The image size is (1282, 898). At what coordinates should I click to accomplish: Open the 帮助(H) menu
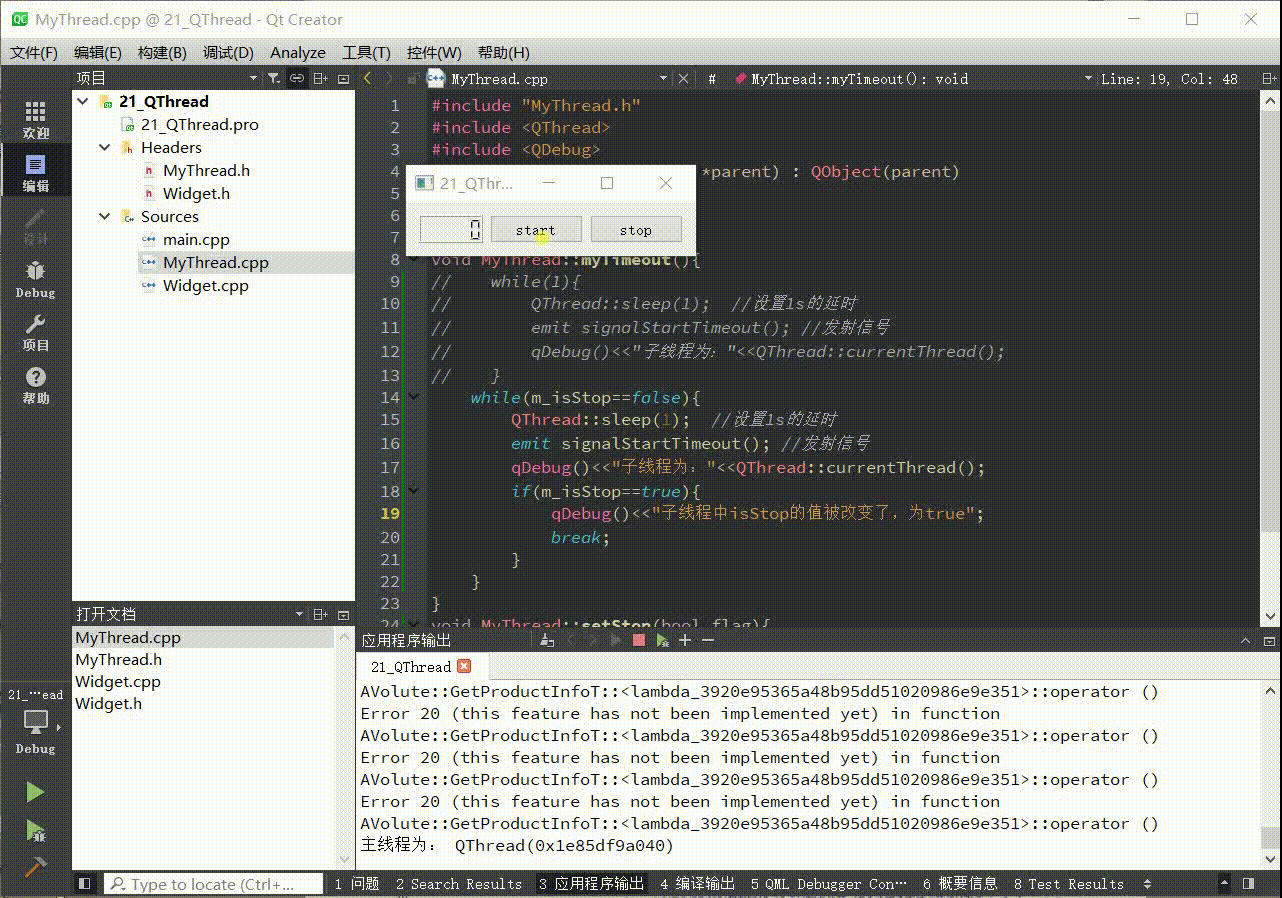tap(503, 52)
